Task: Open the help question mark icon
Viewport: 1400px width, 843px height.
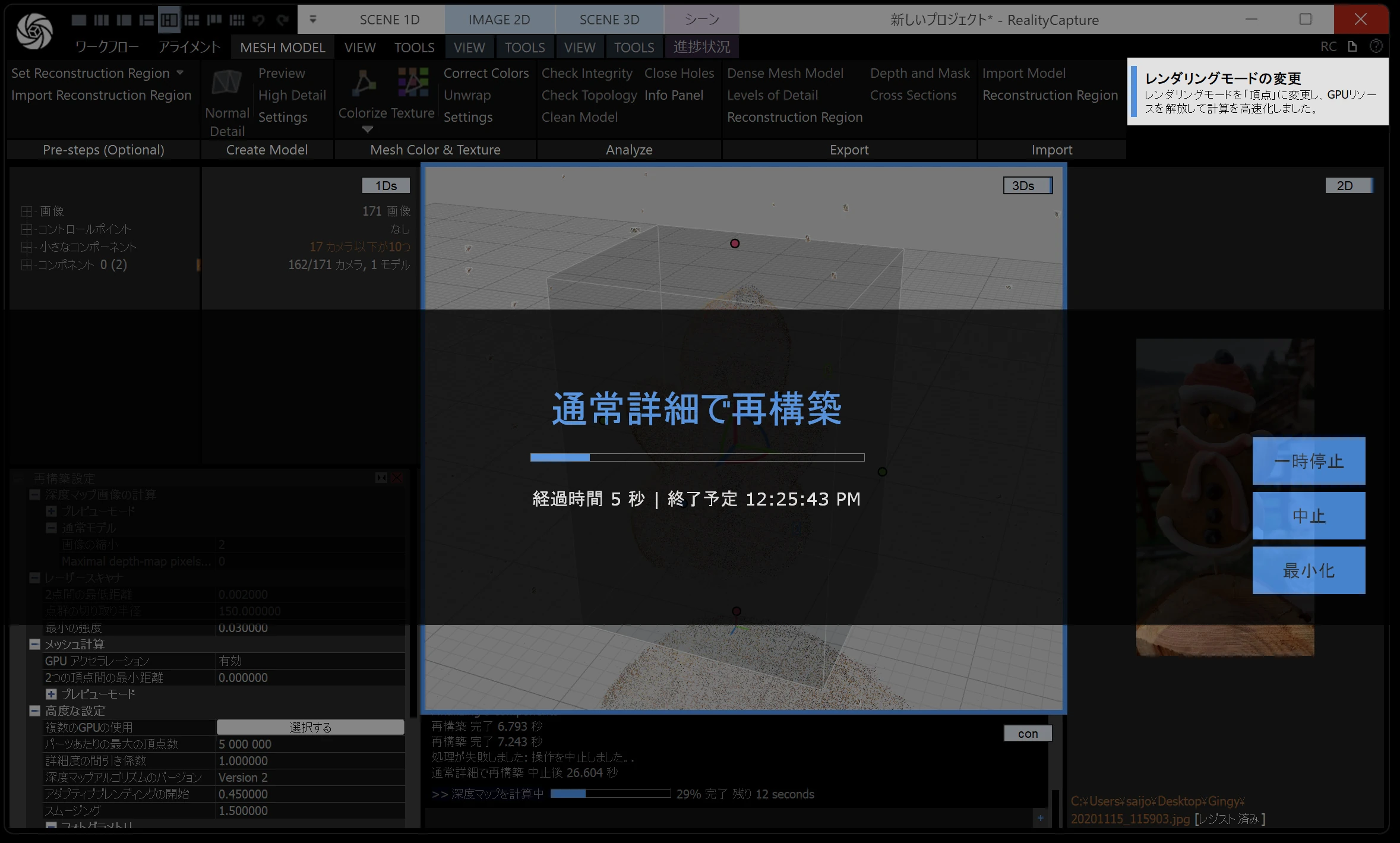Action: (x=1376, y=46)
